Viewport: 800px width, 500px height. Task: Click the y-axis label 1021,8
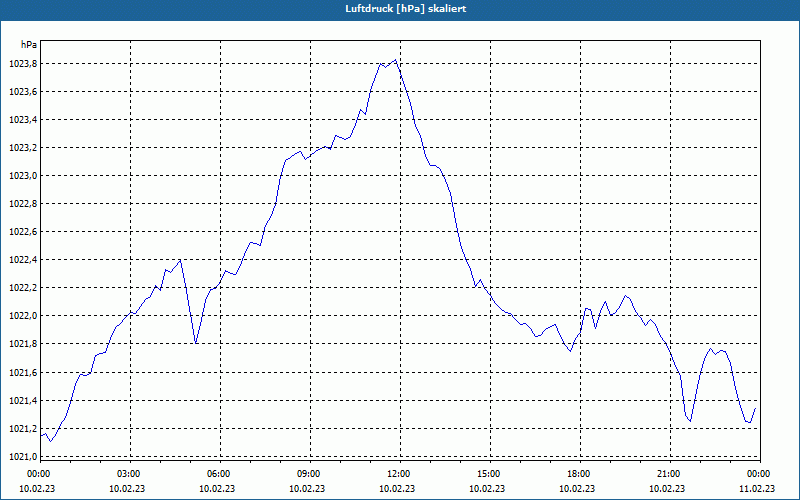click(x=23, y=344)
